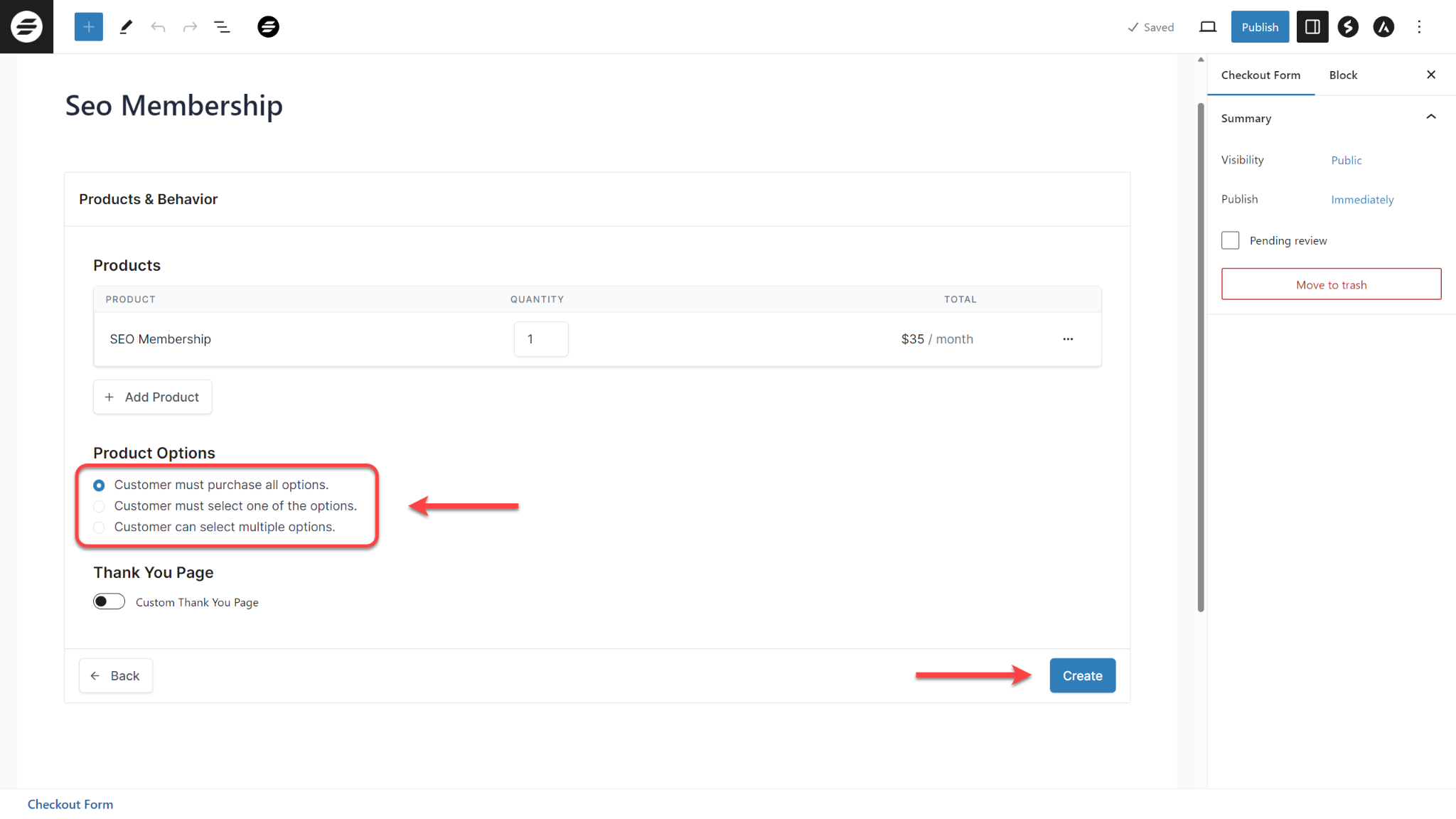The image size is (1456, 819).
Task: Expand the Summary panel
Action: (x=1432, y=117)
